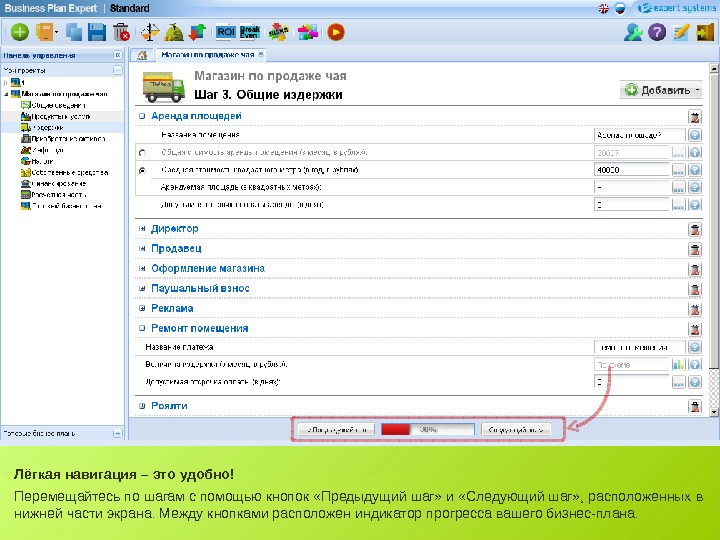Expand the Директор section
The width and height of the screenshot is (720, 540).
pos(142,229)
